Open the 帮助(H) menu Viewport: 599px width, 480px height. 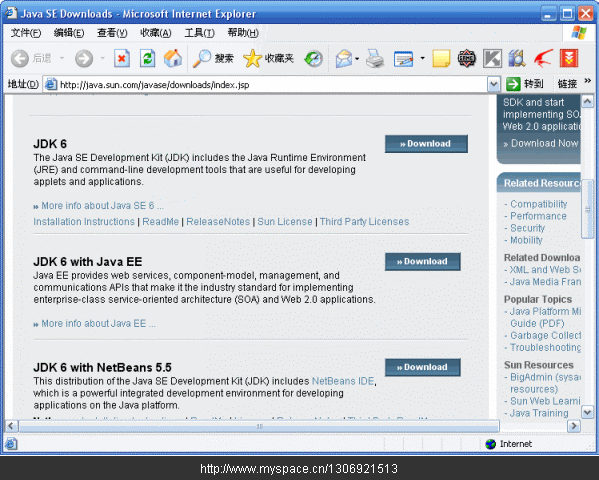tap(243, 33)
